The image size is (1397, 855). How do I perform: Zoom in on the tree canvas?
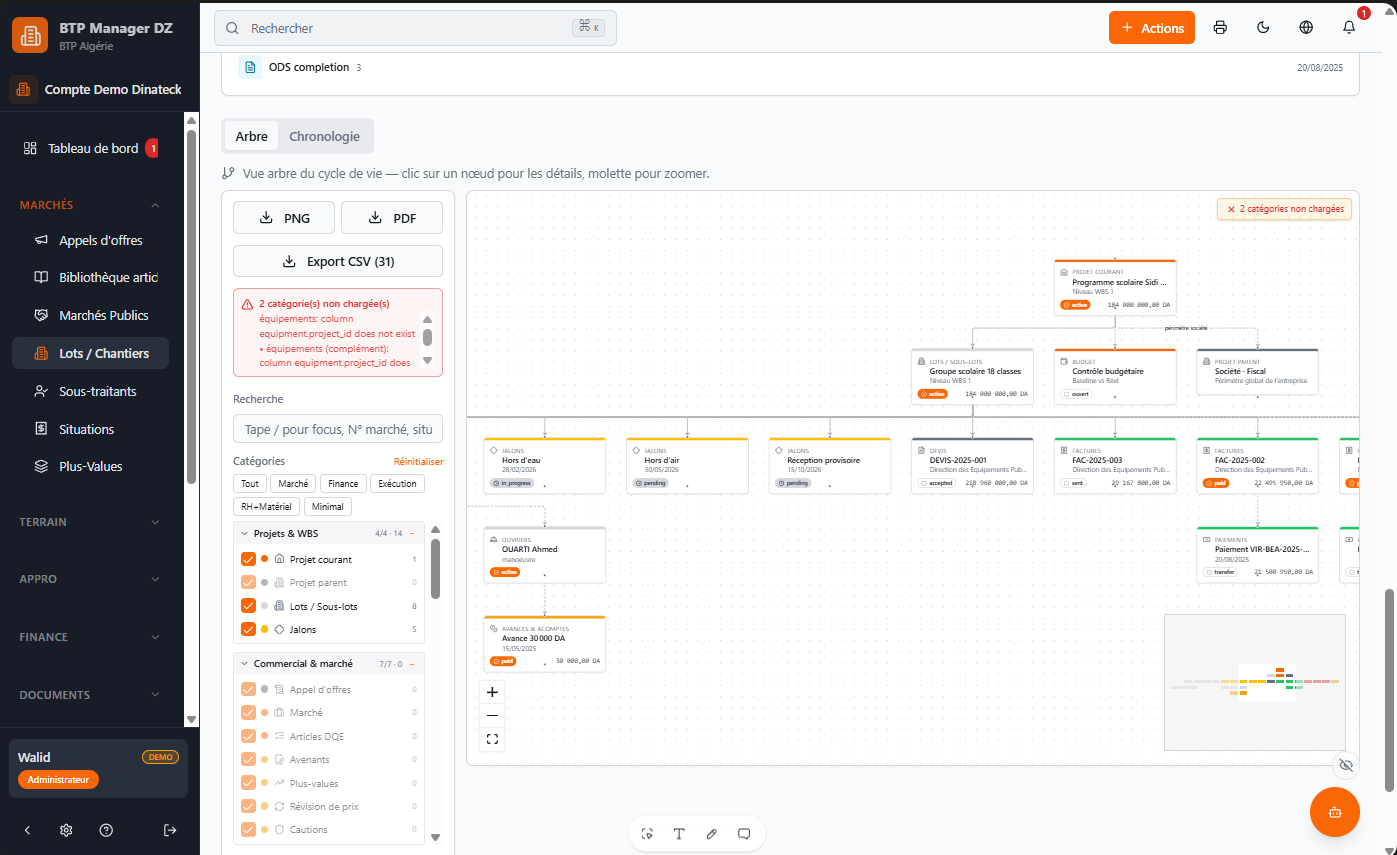click(x=491, y=692)
